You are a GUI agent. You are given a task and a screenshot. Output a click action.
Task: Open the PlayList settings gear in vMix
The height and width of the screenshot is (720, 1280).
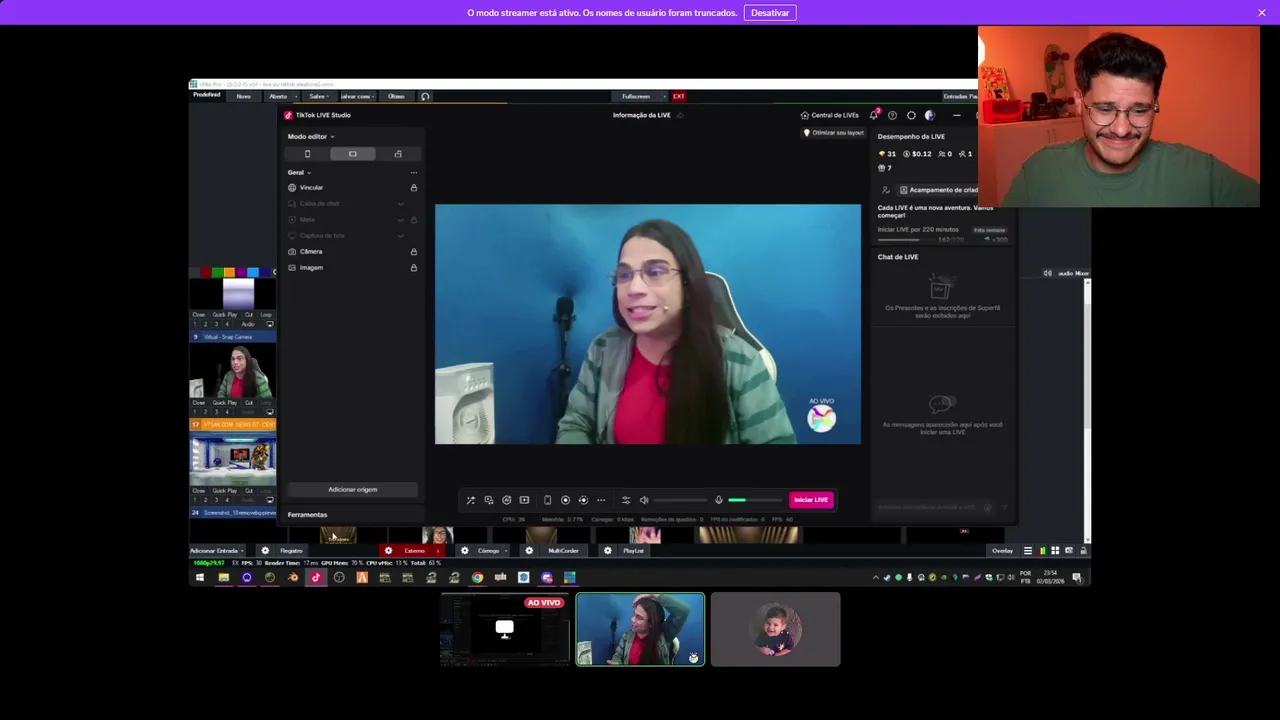(607, 551)
